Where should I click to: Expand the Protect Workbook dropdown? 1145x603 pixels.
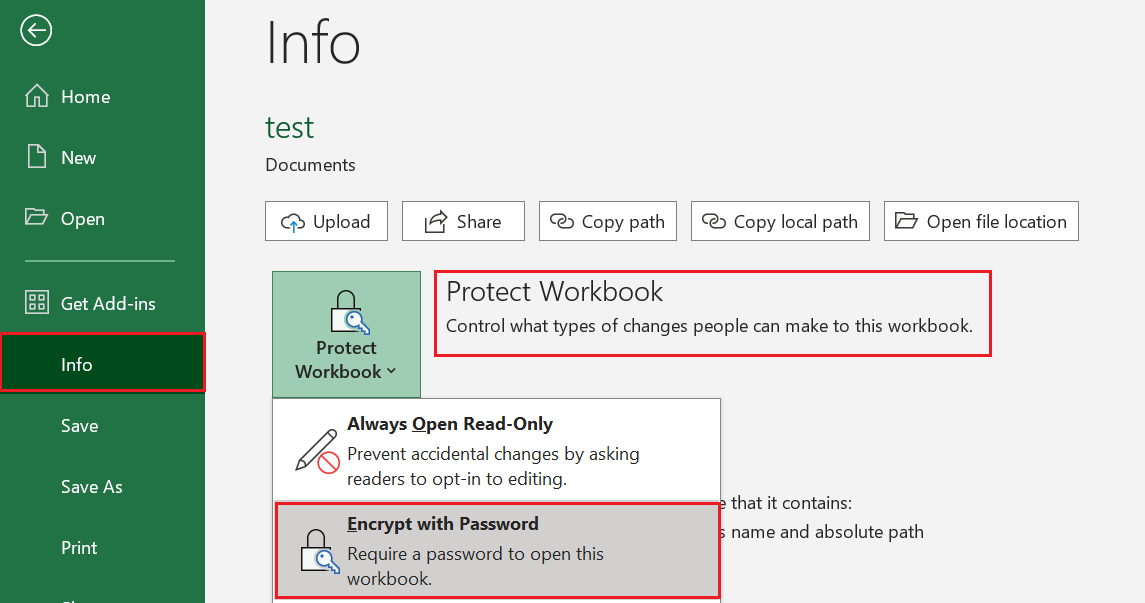coord(346,334)
